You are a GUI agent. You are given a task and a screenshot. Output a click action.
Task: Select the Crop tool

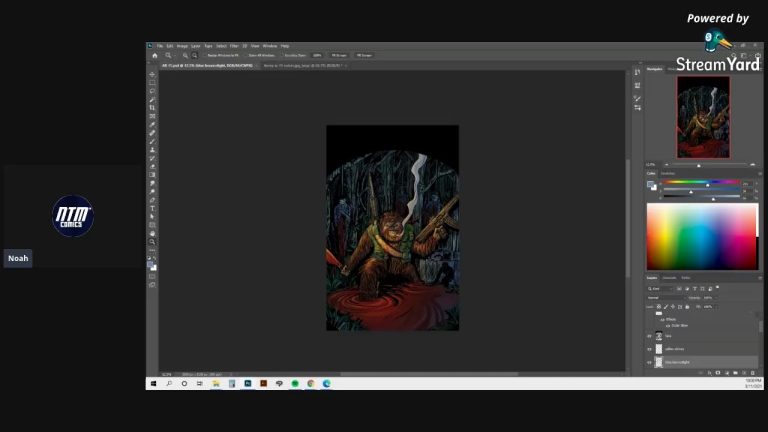coord(152,108)
